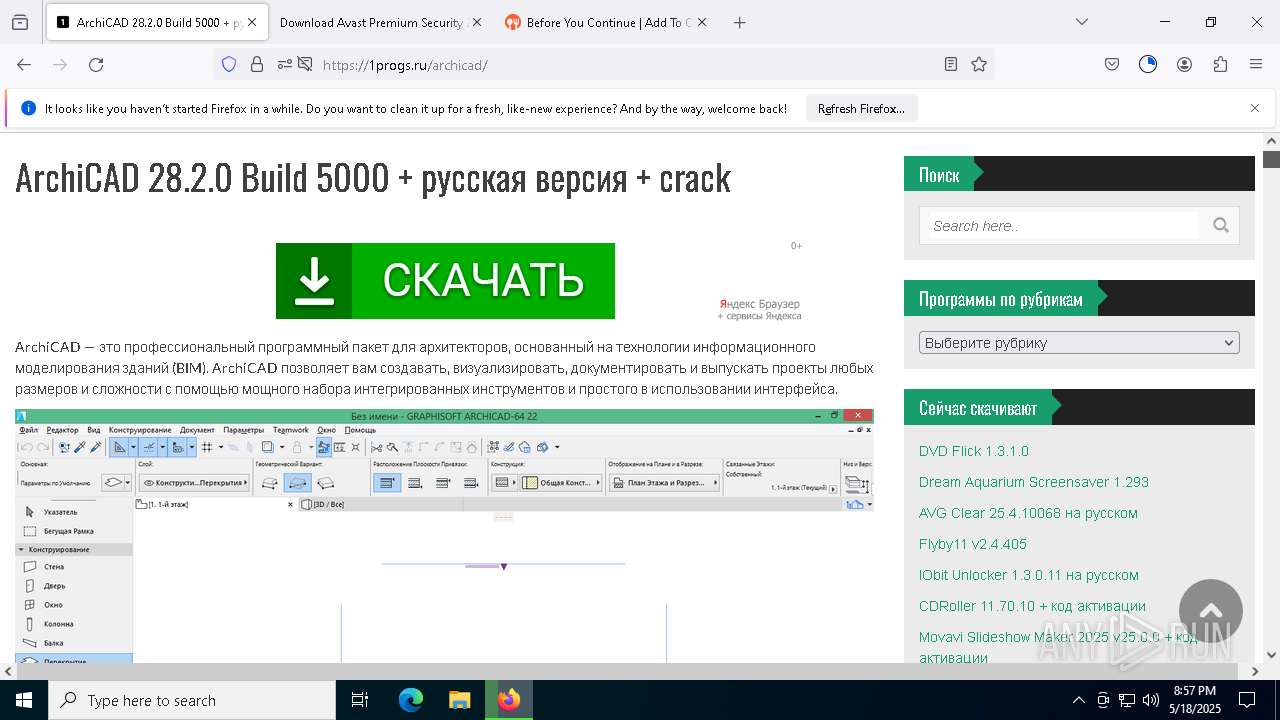
Task: Open Task View on the taskbar
Action: pos(360,700)
